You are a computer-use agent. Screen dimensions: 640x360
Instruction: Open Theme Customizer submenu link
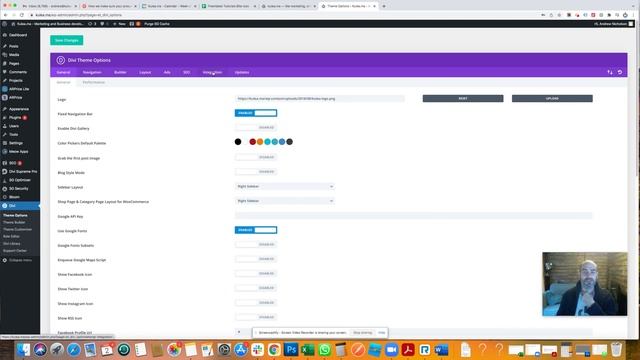coord(17,229)
